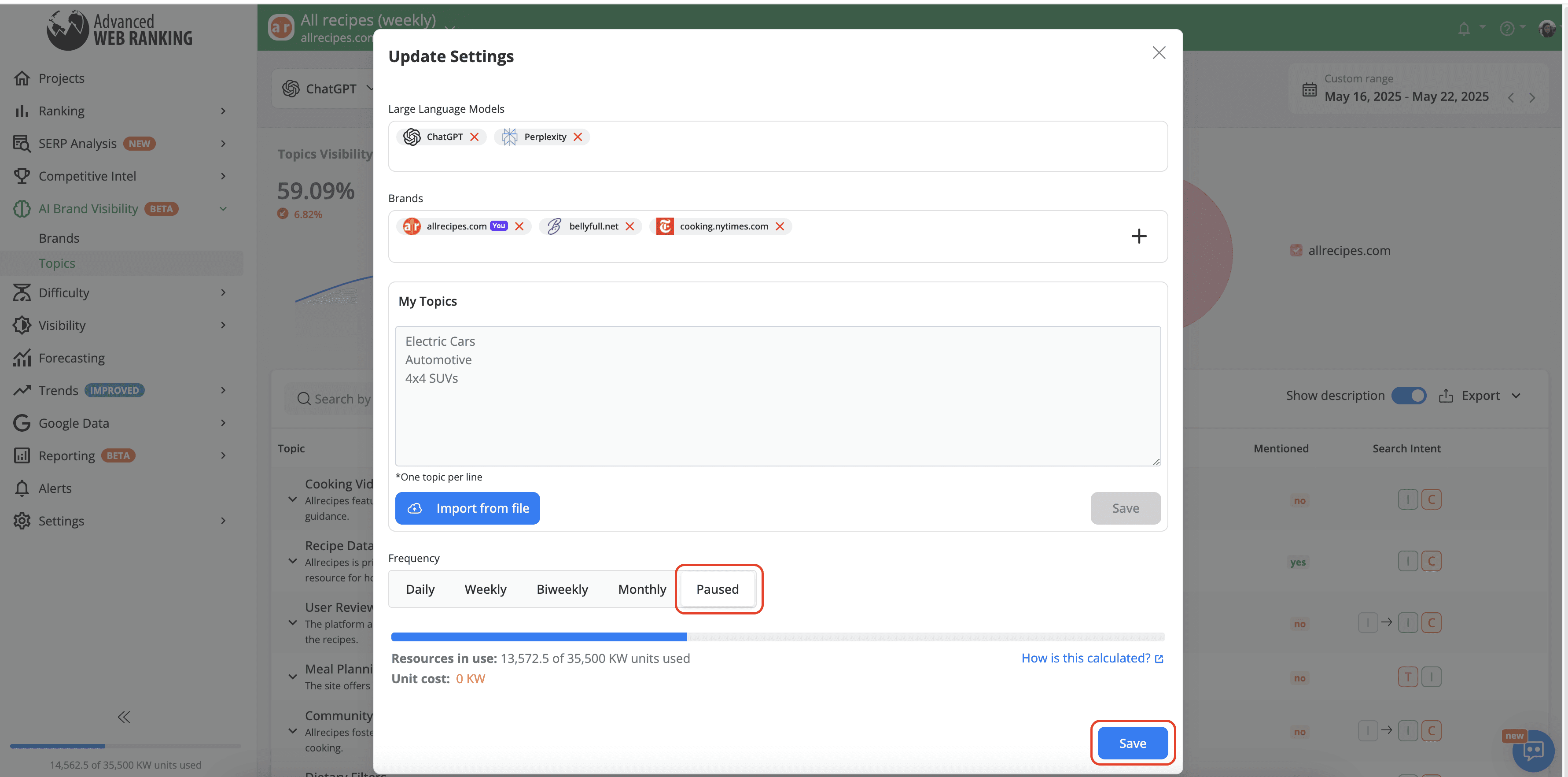Open Brands under AI Brand Visibility

59,238
